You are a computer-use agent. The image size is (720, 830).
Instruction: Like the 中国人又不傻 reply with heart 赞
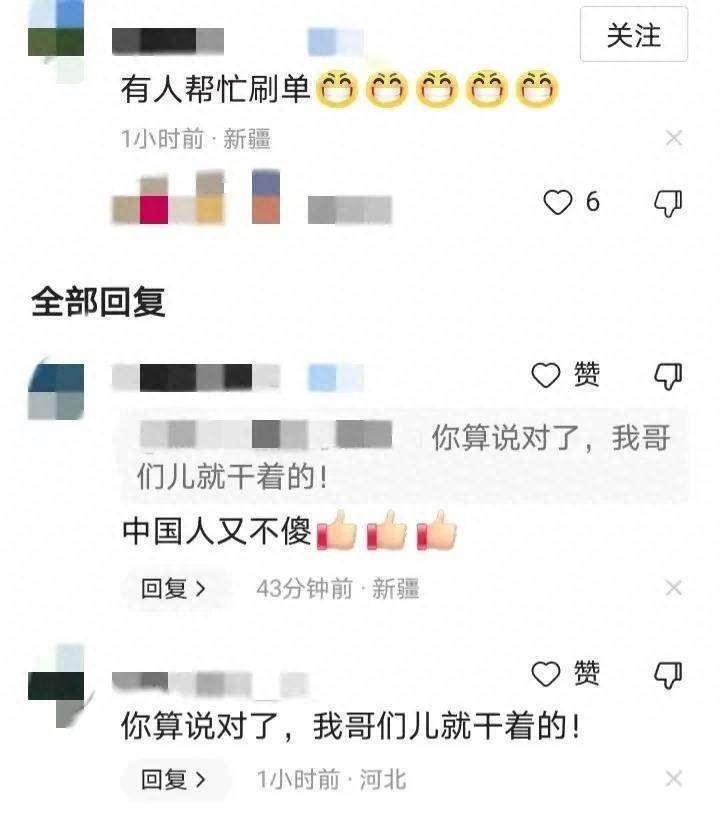pos(565,375)
